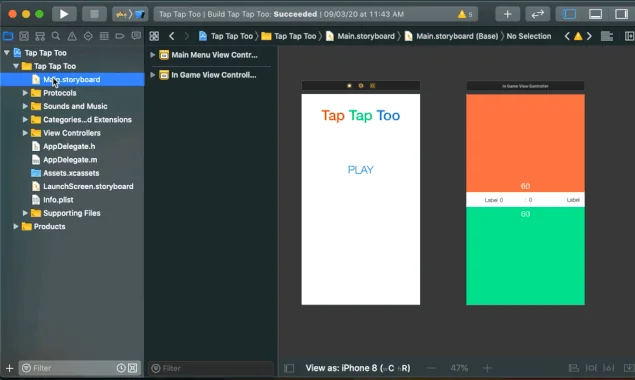Viewport: 635px width, 380px height.
Task: Go forward in editor history
Action: tap(187, 36)
